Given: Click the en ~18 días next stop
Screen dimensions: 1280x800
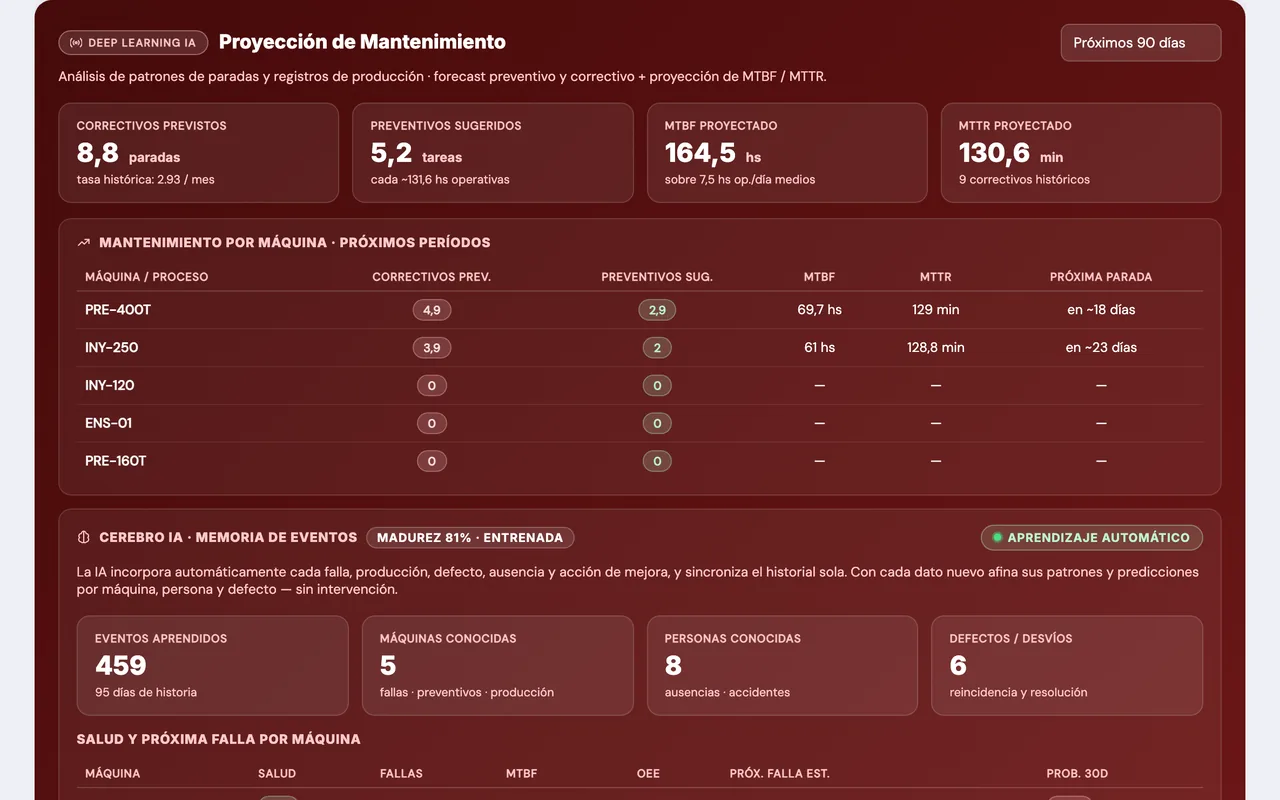Looking at the screenshot, I should point(1101,310).
